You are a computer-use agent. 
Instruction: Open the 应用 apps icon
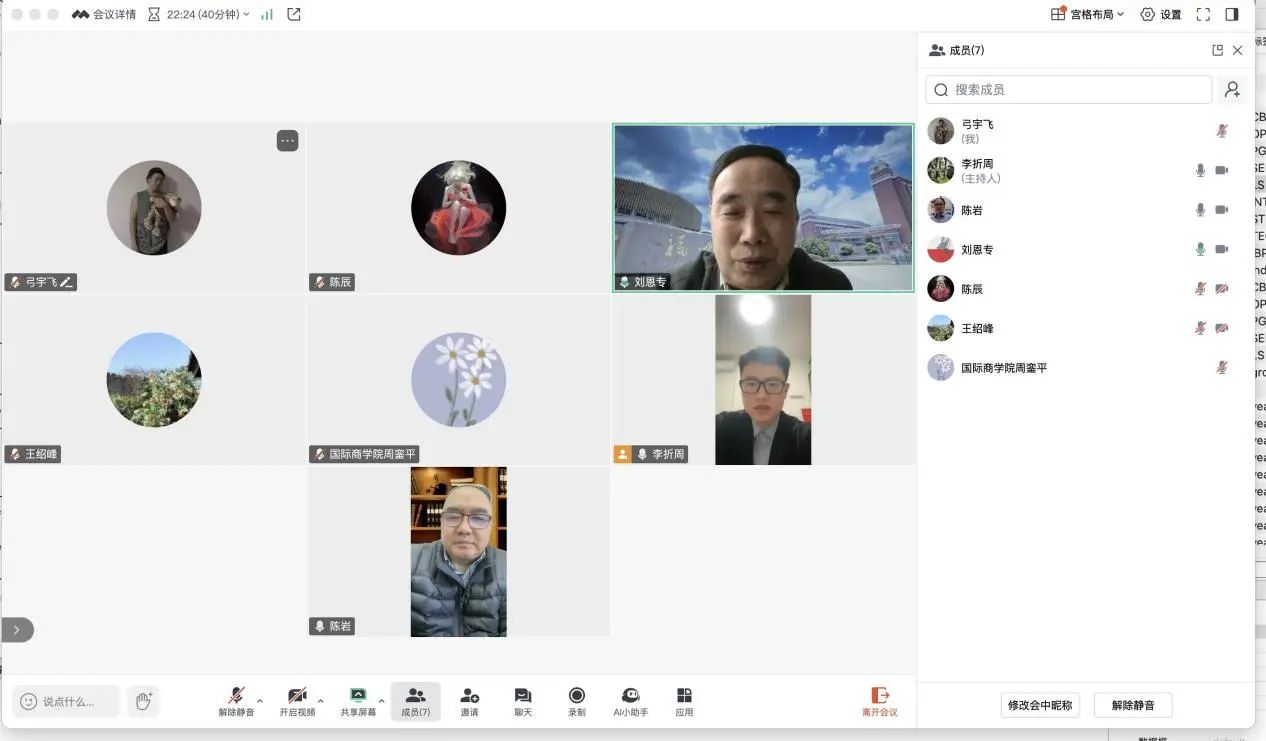click(x=684, y=701)
